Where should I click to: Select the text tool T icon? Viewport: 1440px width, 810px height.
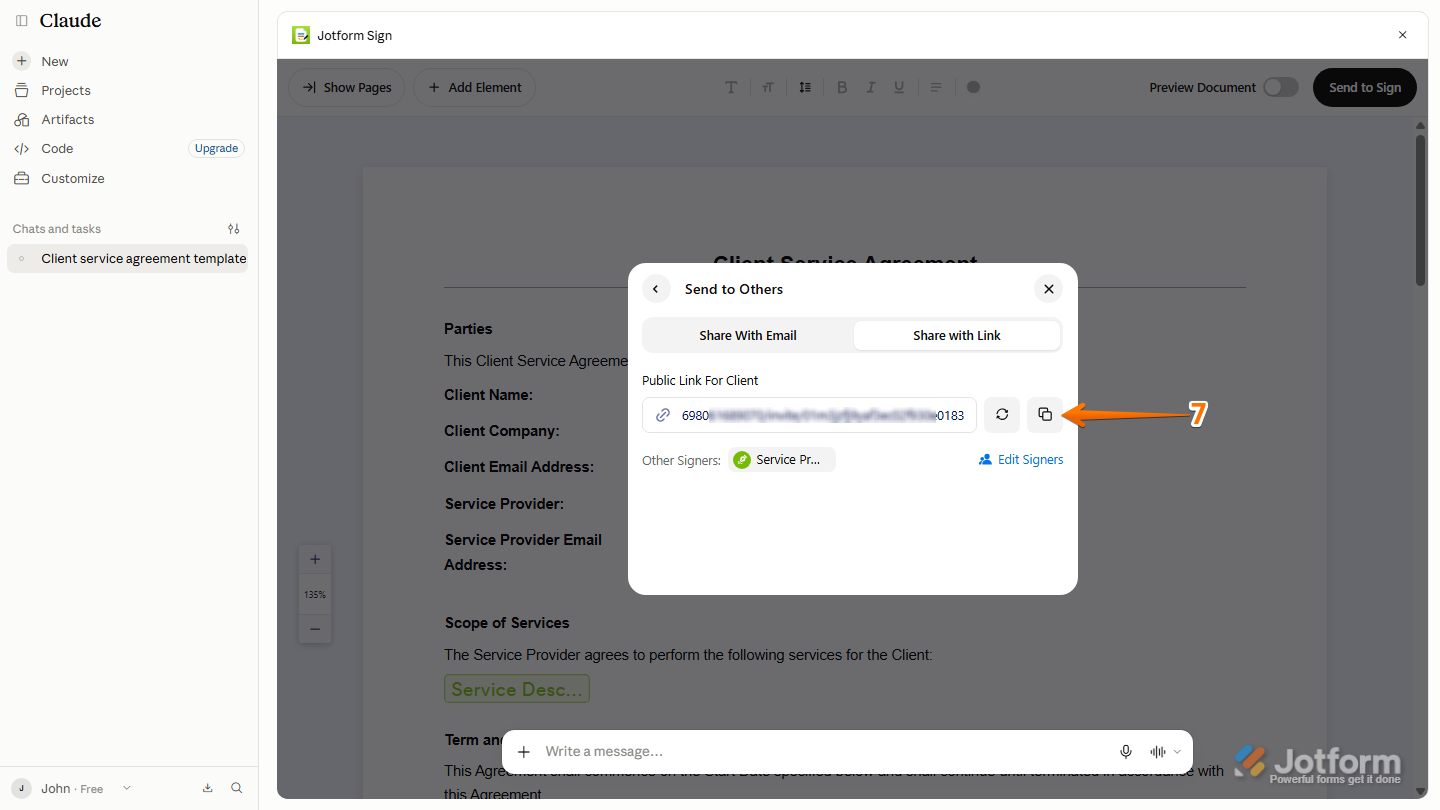731,87
